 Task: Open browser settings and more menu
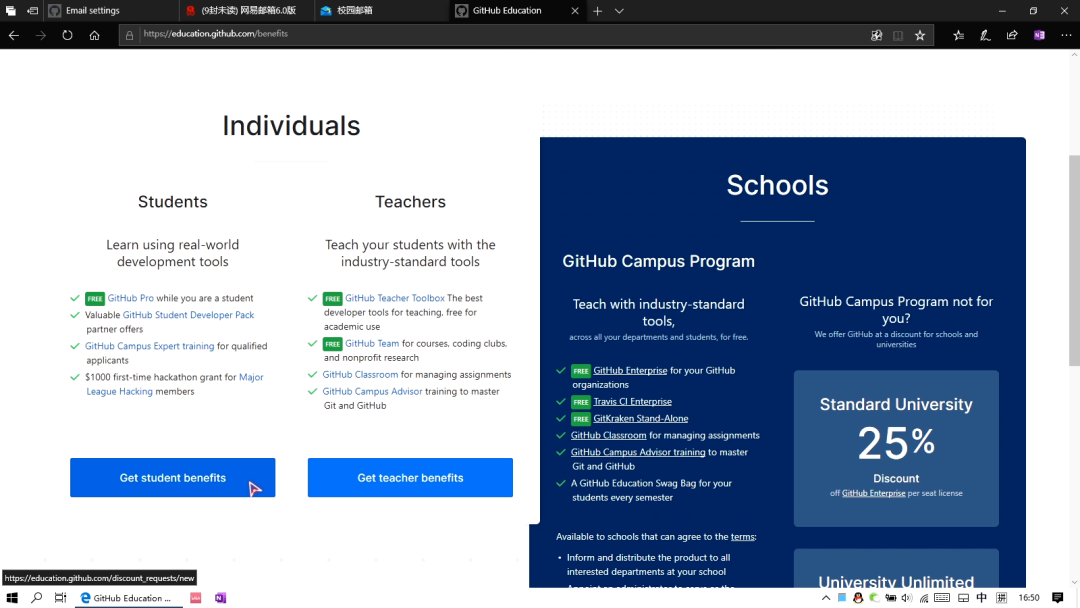tap(1066, 35)
